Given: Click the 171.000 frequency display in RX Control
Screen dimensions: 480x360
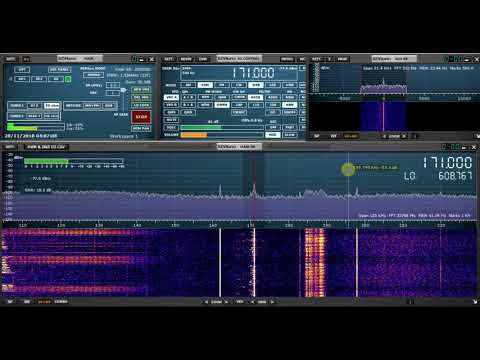Looking at the screenshot, I should click(253, 73).
